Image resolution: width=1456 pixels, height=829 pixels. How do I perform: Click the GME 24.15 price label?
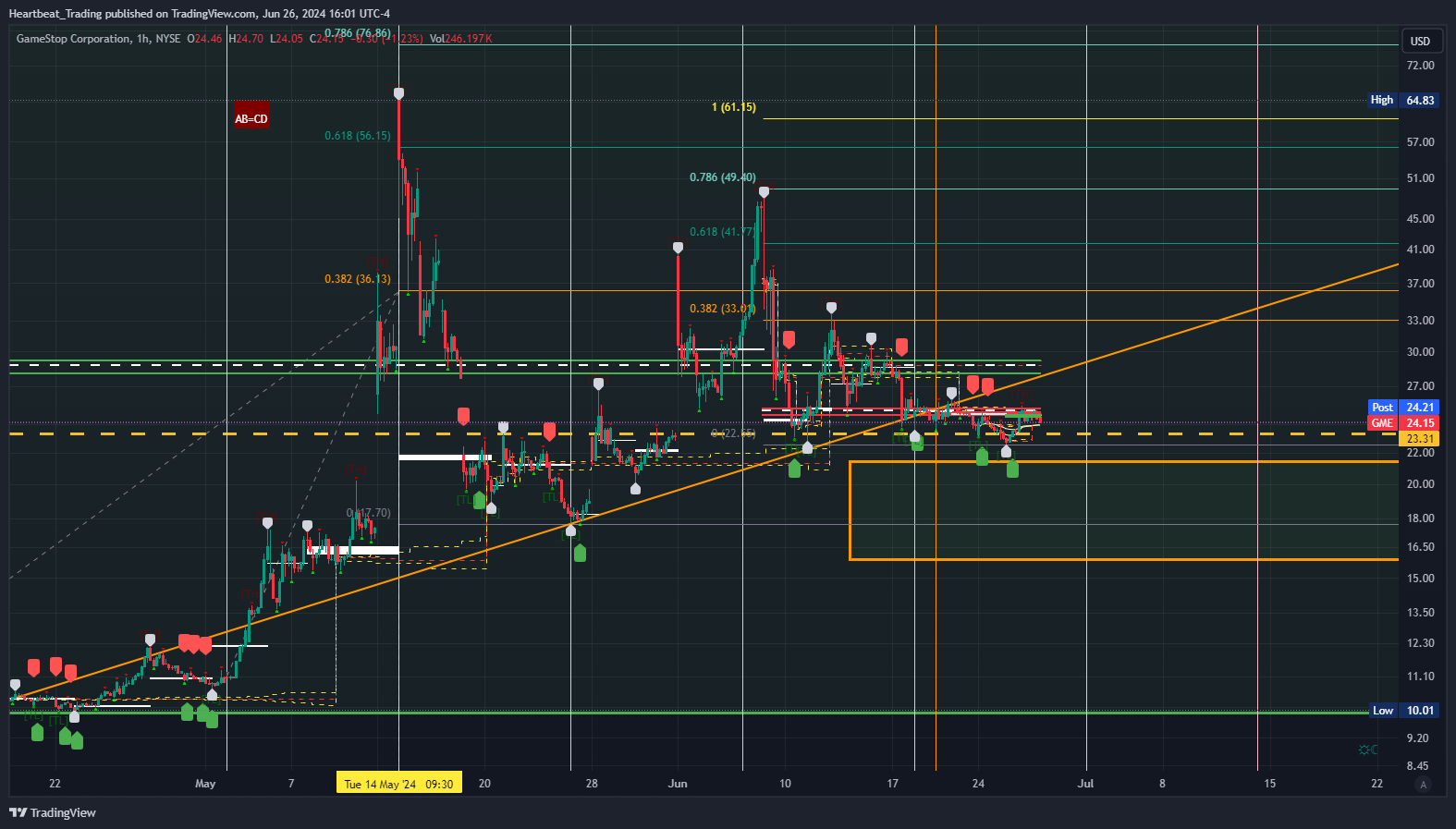tap(1403, 423)
